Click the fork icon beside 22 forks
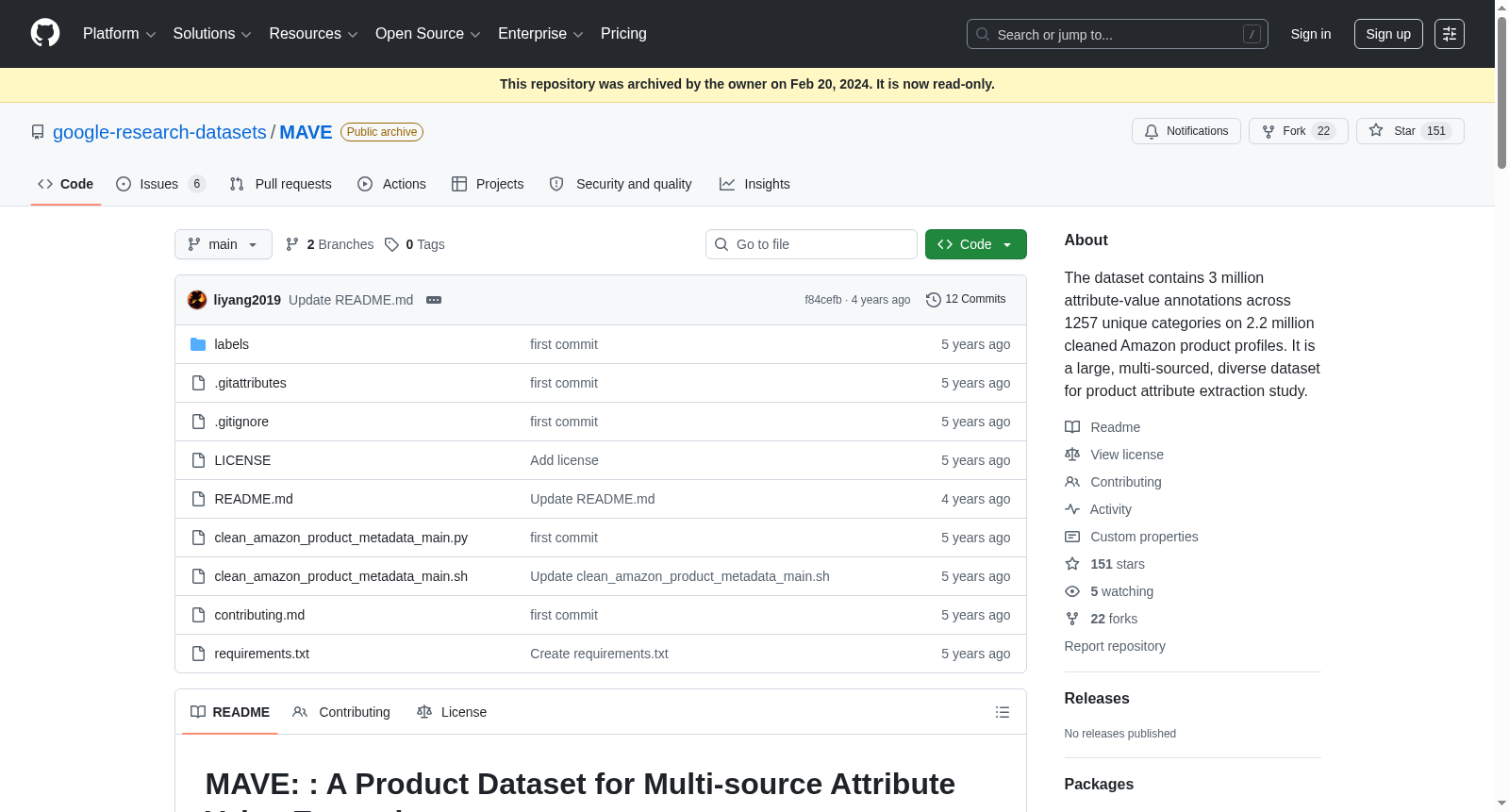Image resolution: width=1509 pixels, height=812 pixels. click(1072, 619)
